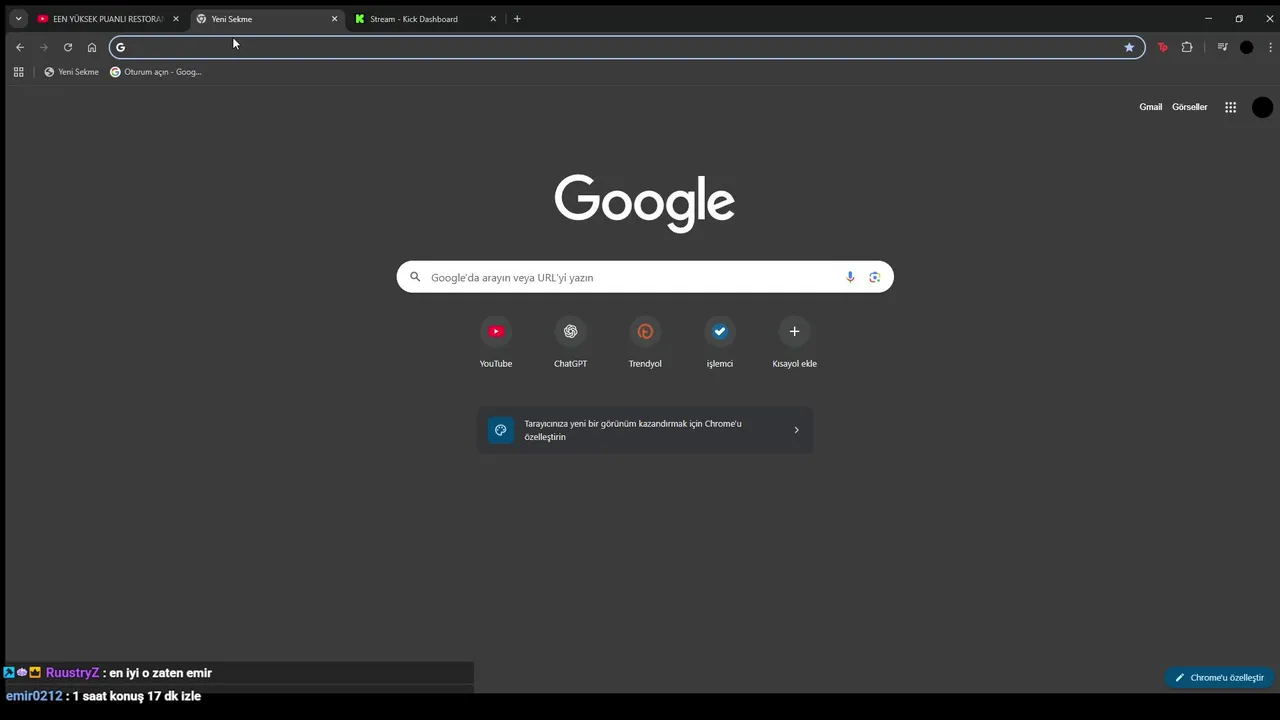Start voice search with microphone icon
The image size is (1280, 720).
[x=850, y=277]
